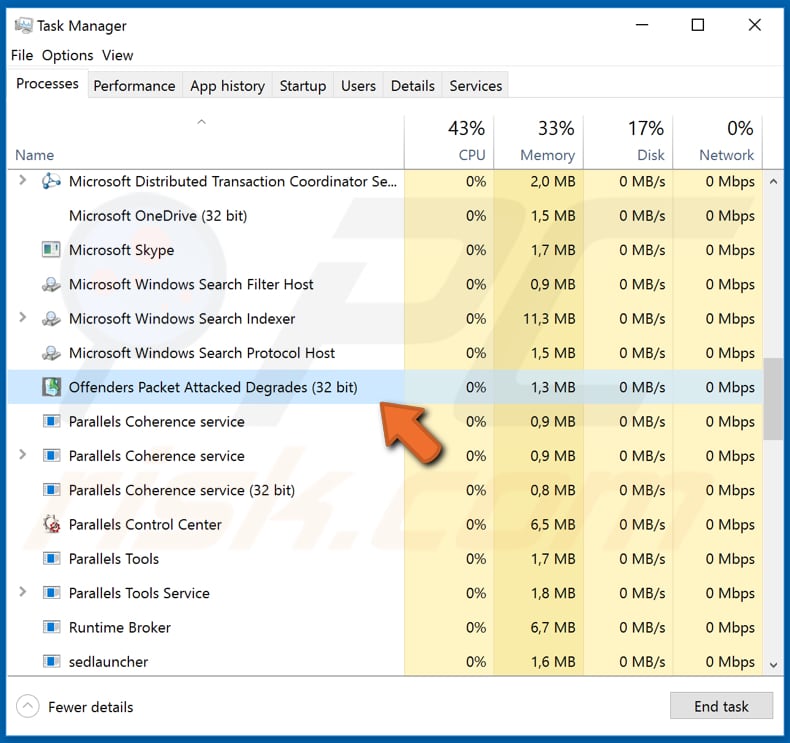Select the Parallels Coherence service (32 bit) name

point(182,490)
